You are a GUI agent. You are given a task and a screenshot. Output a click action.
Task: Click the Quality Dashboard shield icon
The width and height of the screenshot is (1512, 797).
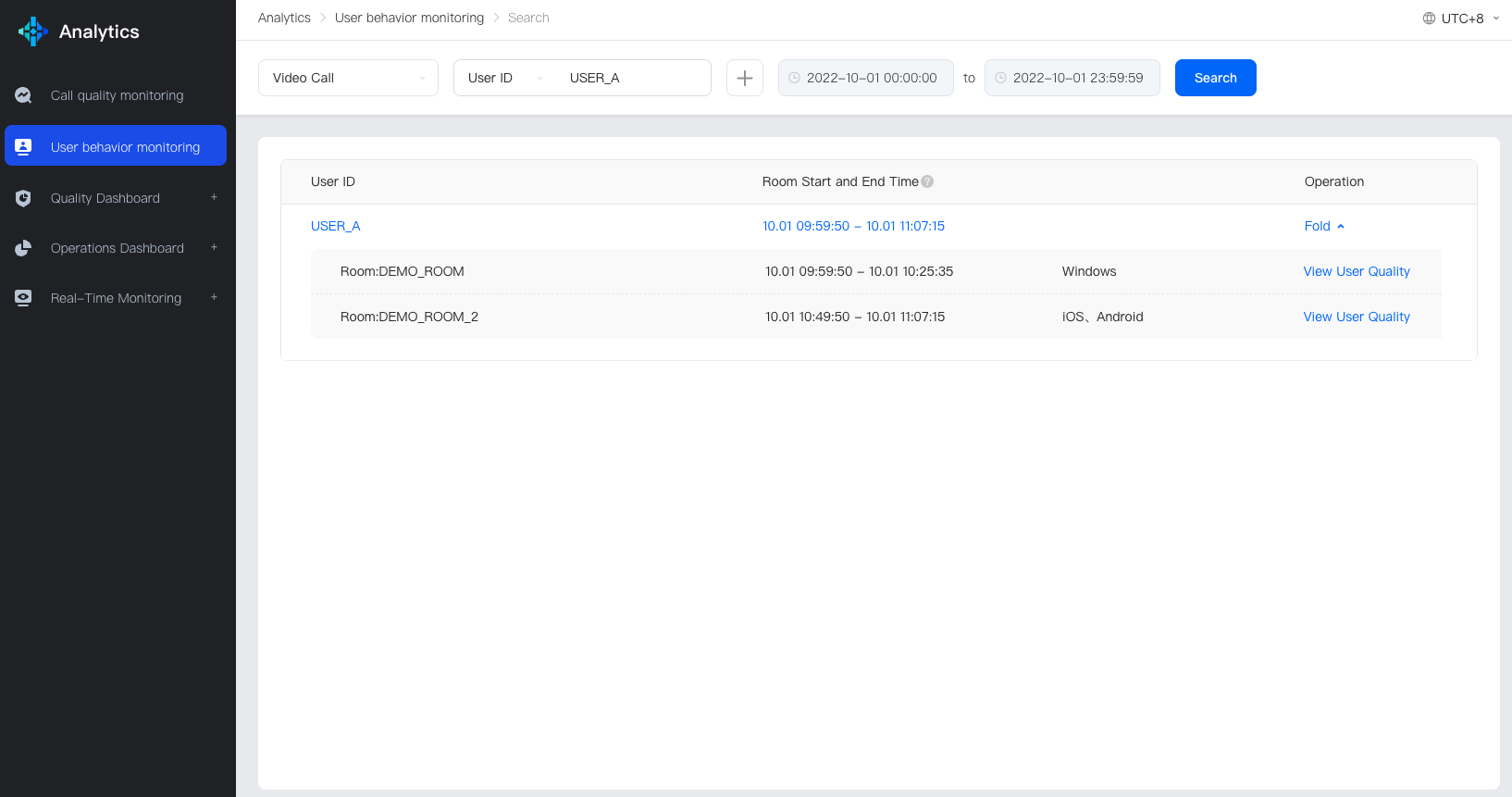click(x=23, y=198)
